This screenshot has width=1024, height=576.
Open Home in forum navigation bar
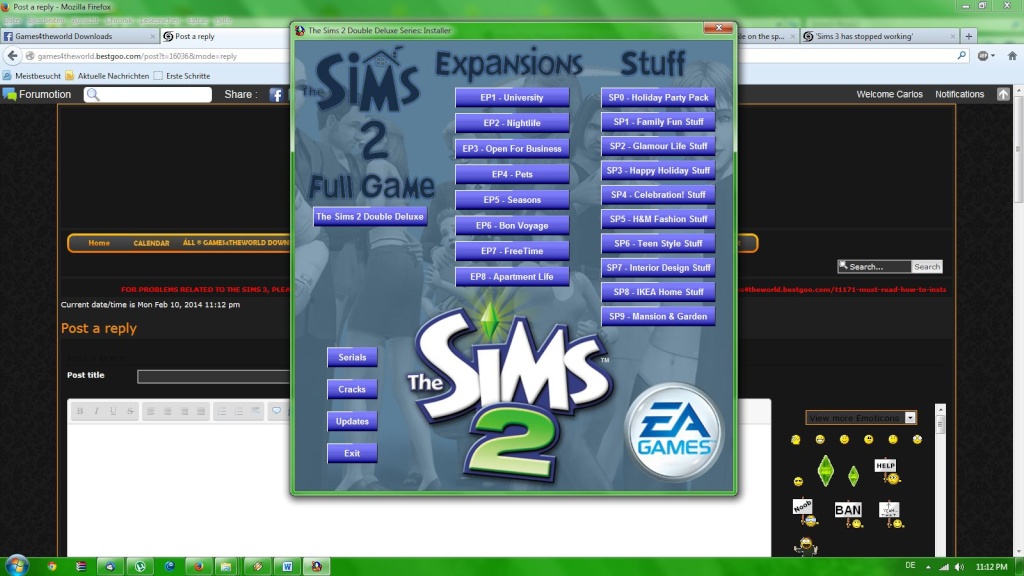(99, 243)
